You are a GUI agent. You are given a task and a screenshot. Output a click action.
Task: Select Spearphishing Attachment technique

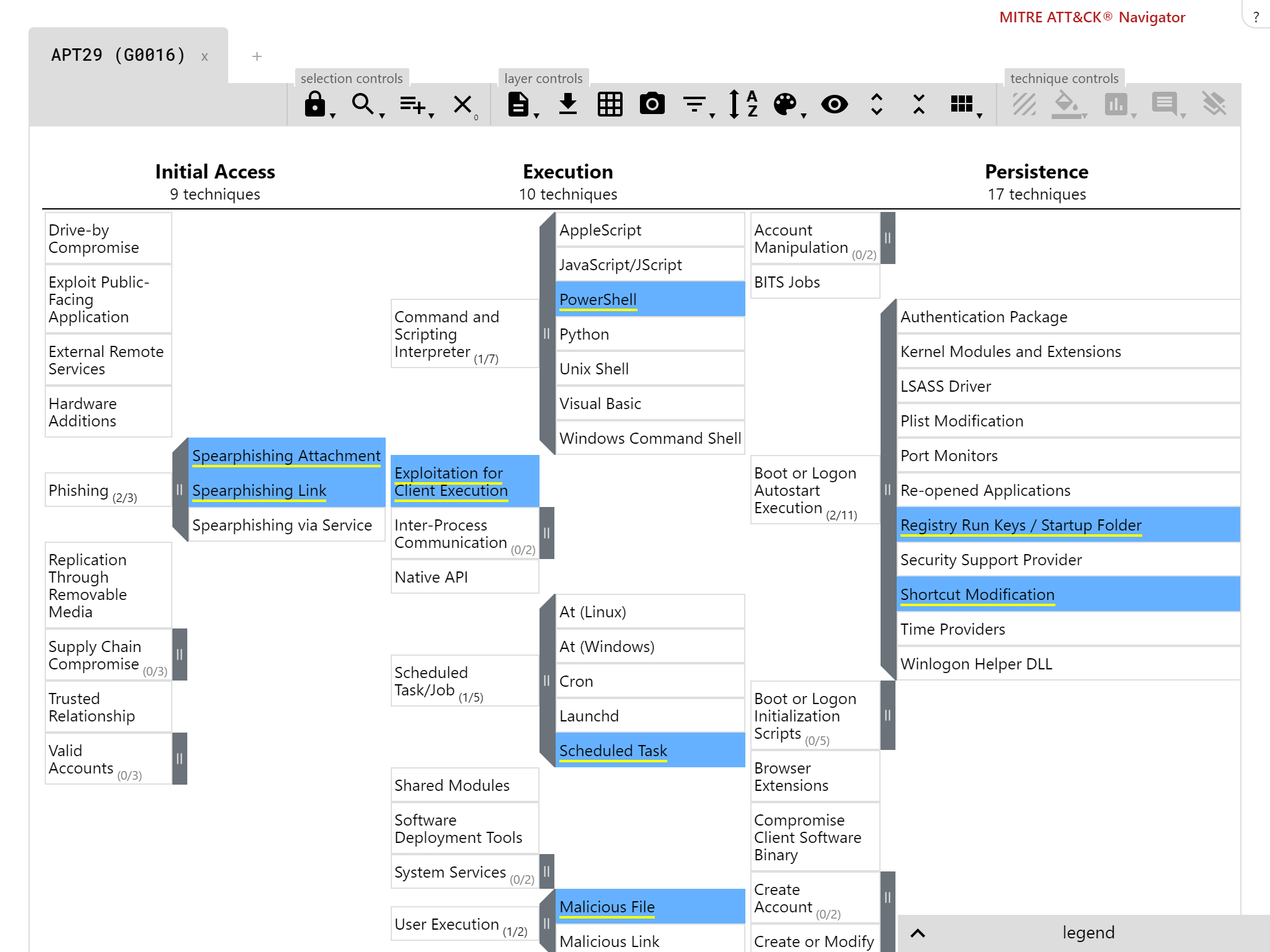pos(286,456)
